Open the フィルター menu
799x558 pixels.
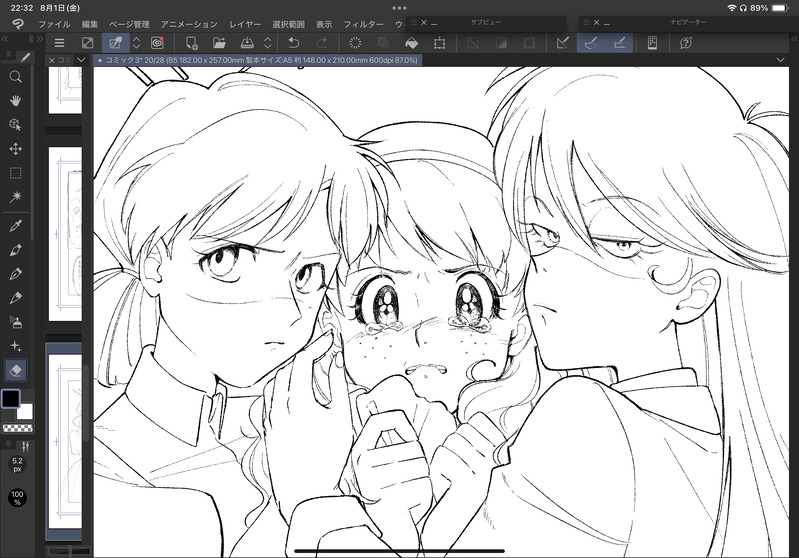[363, 24]
